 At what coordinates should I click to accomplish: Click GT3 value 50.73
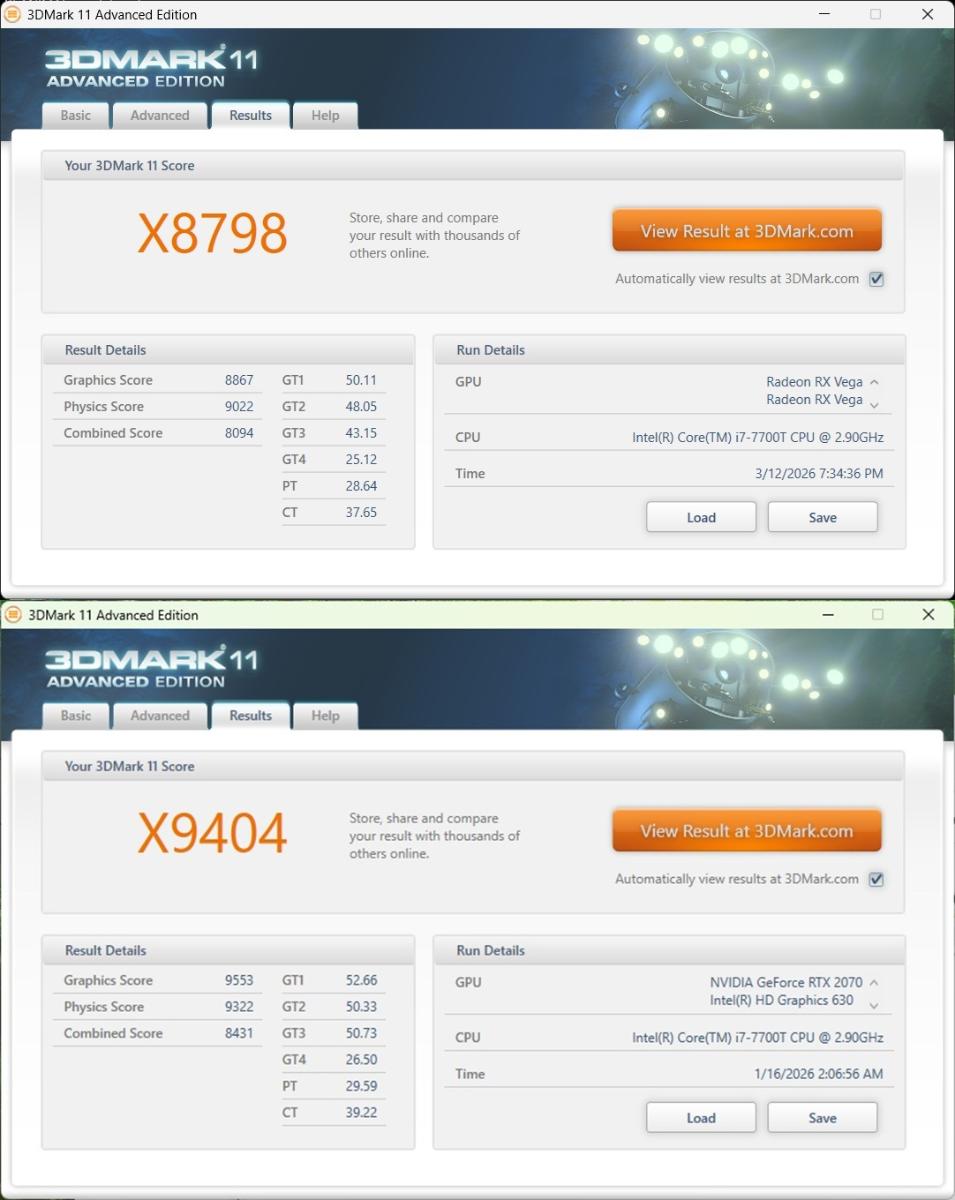click(x=361, y=1033)
